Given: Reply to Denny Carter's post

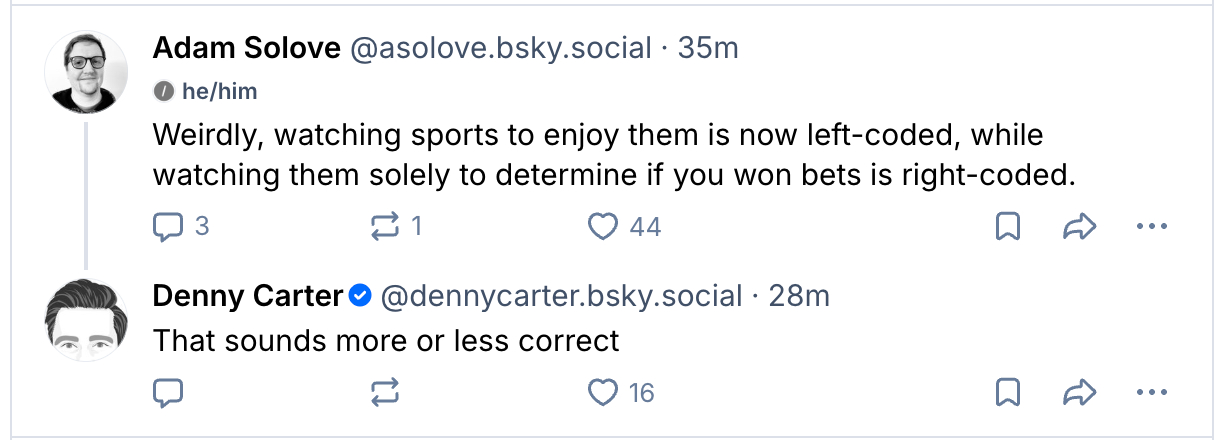Looking at the screenshot, I should pyautogui.click(x=168, y=393).
